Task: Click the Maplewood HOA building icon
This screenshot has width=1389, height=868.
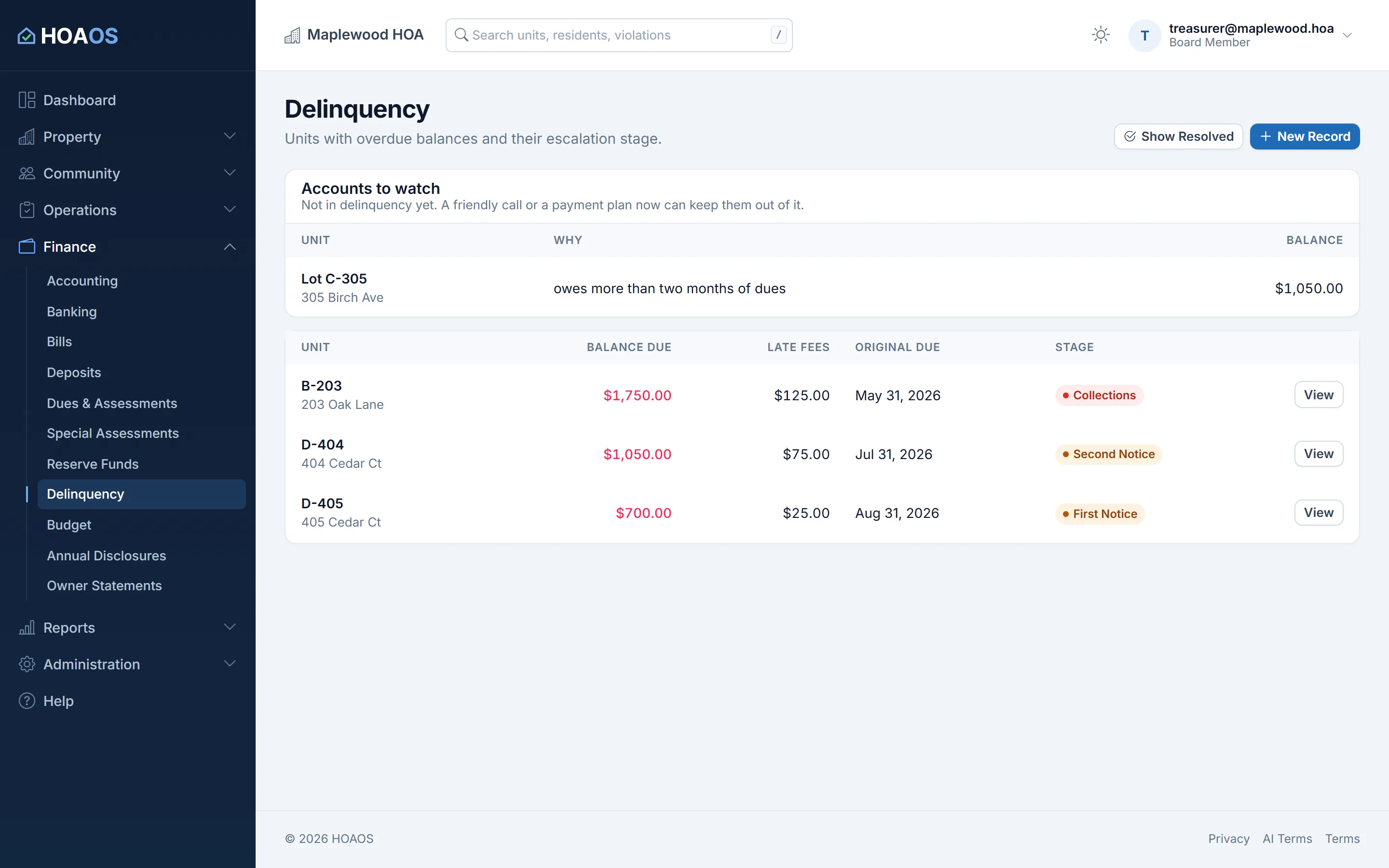Action: 292,35
